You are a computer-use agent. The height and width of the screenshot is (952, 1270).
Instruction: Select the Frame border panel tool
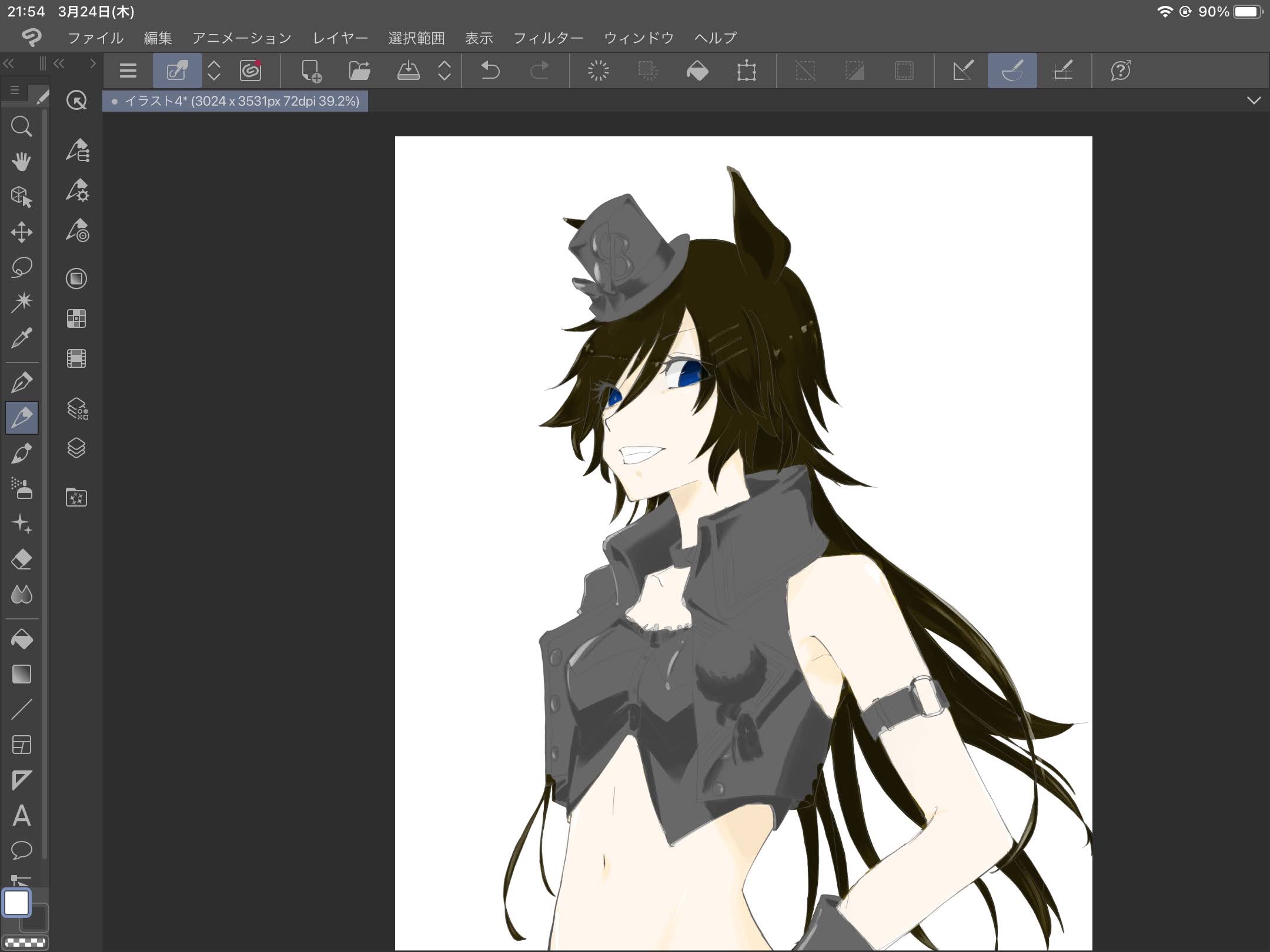(x=22, y=745)
